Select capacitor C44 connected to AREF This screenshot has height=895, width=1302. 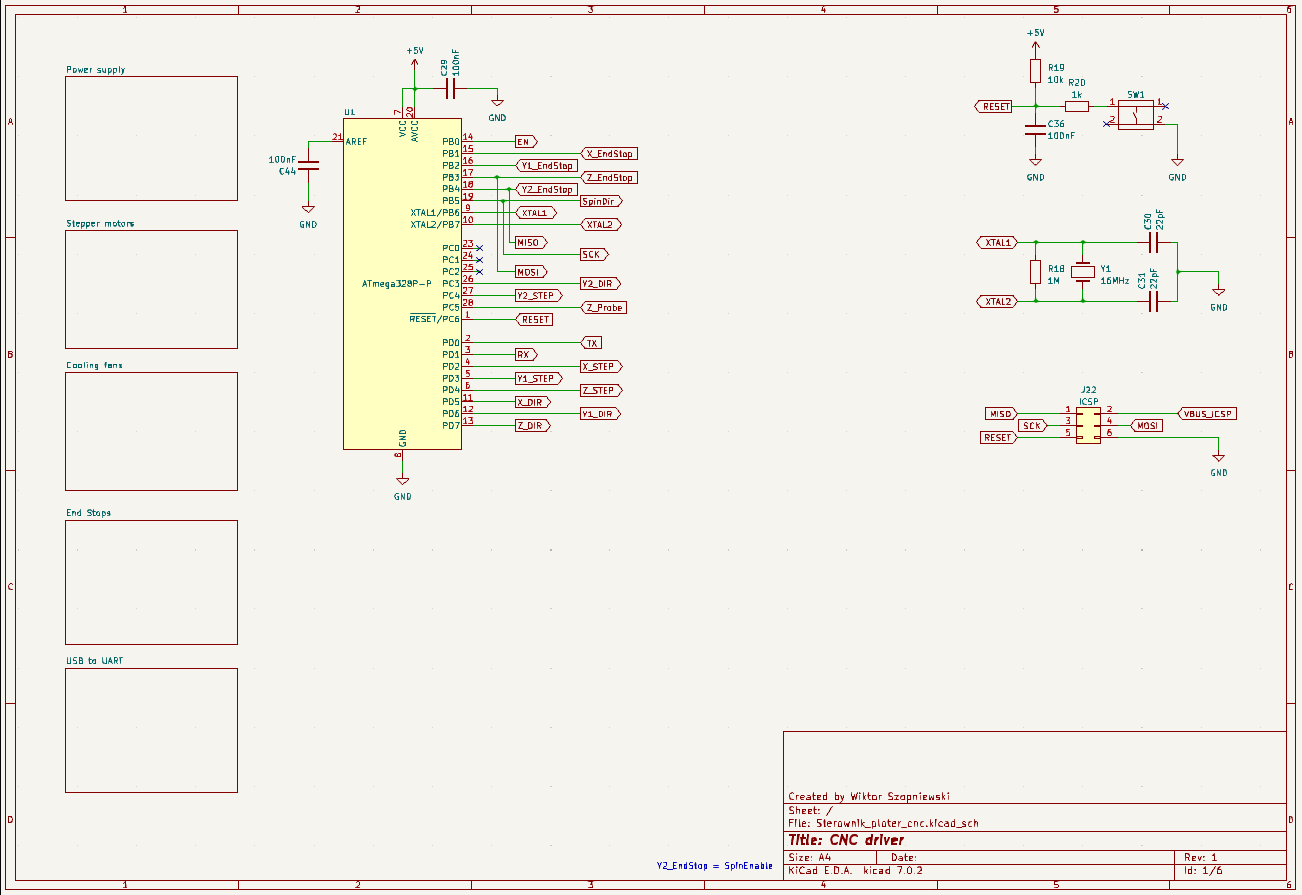tap(308, 163)
